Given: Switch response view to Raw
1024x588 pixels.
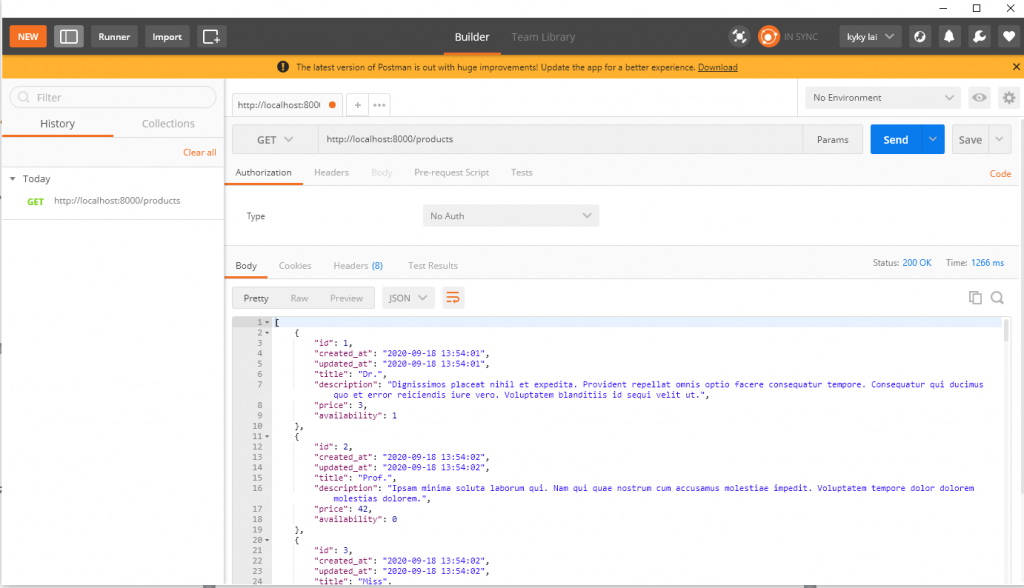Looking at the screenshot, I should [x=299, y=298].
